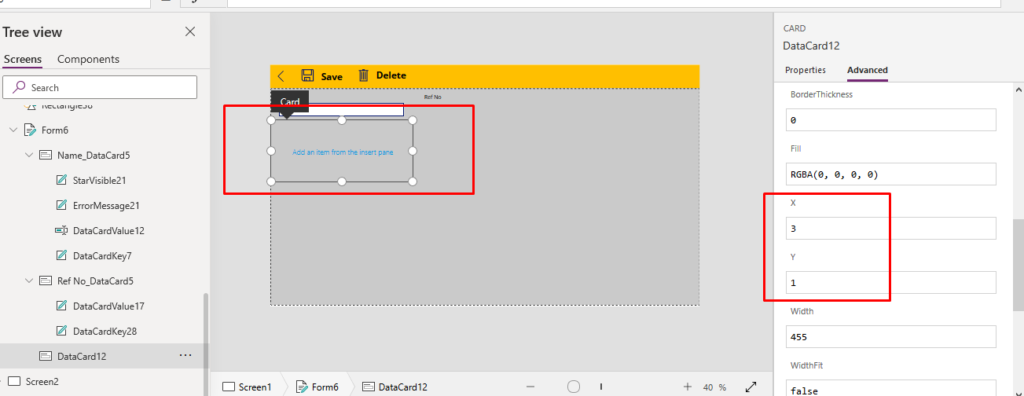The height and width of the screenshot is (396, 1024).
Task: Zoom out with the minus button
Action: pos(531,387)
